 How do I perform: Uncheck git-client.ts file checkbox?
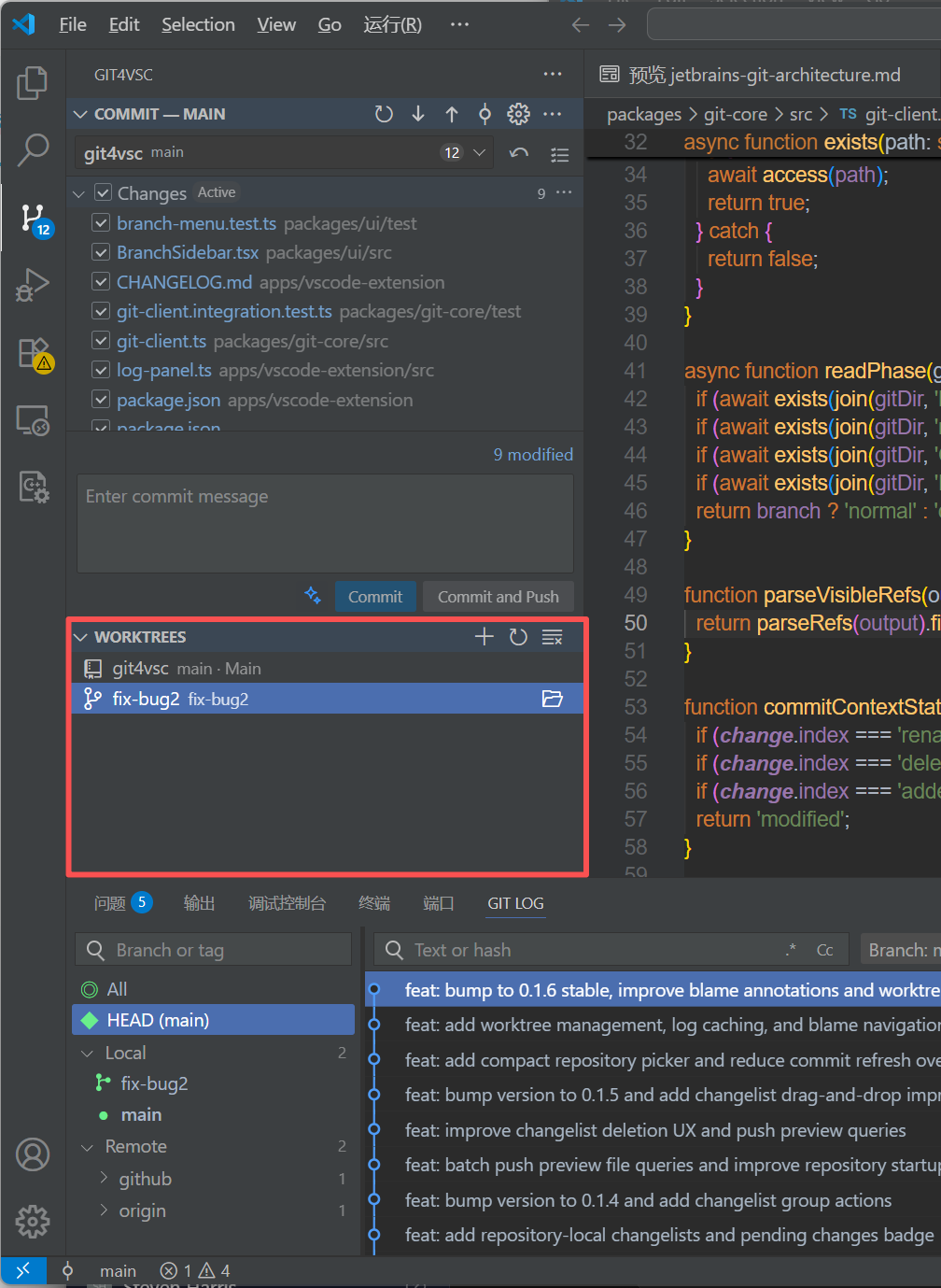[x=101, y=341]
